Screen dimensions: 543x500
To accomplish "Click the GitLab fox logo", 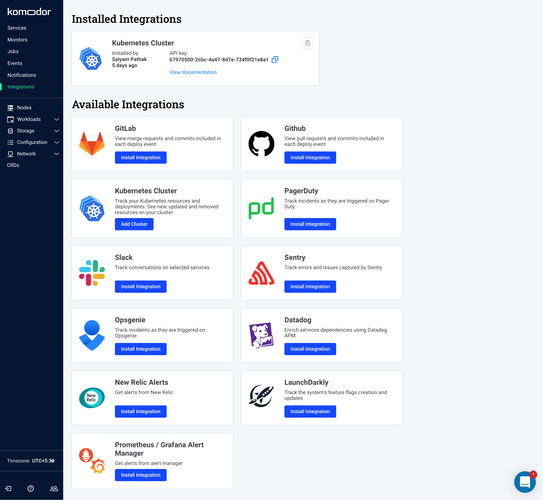I will (92, 144).
